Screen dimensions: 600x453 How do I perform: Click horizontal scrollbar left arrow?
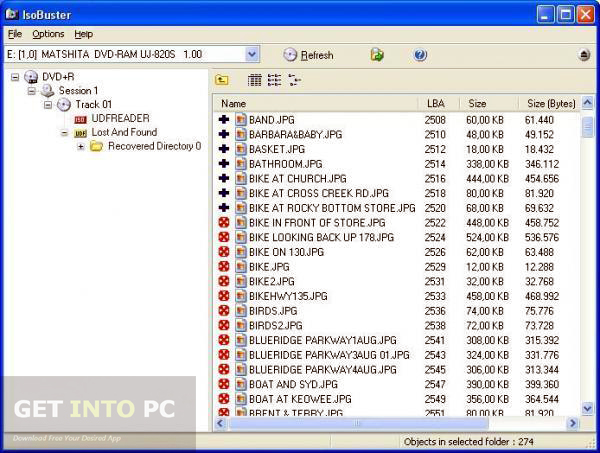pyautogui.click(x=220, y=423)
